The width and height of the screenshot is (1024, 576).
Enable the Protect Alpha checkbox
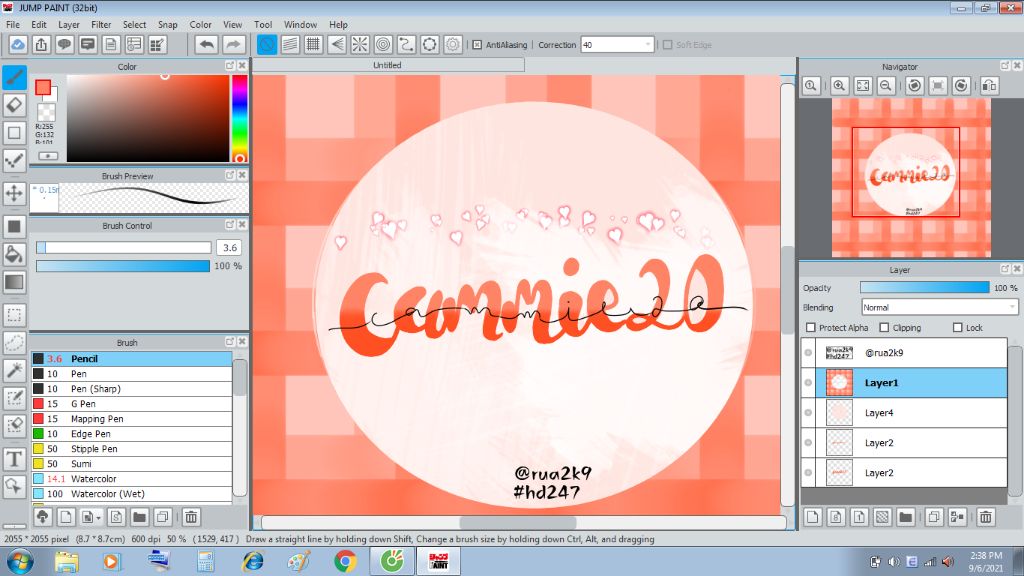coord(811,327)
